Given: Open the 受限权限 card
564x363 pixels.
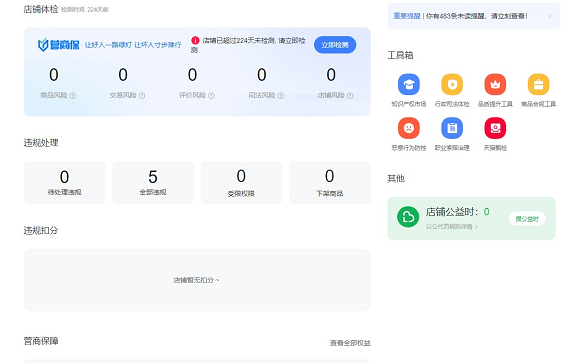Looking at the screenshot, I should (241, 182).
